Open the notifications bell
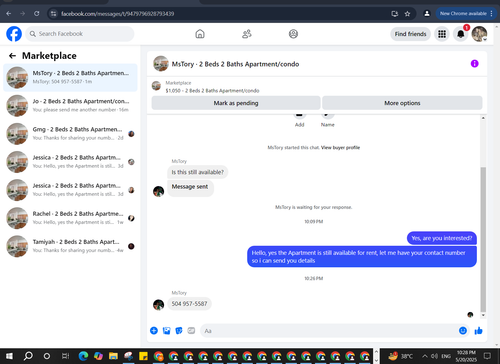 [461, 34]
